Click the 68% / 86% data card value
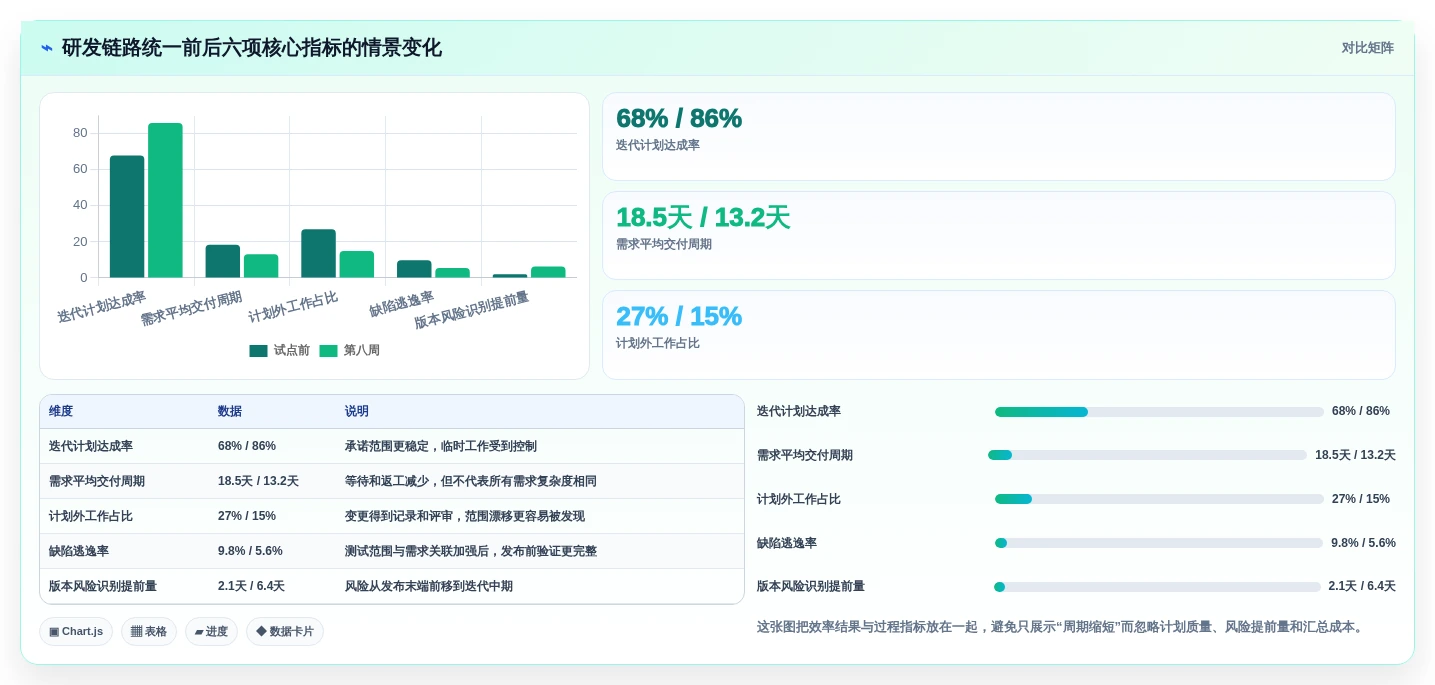This screenshot has height=685, width=1435. tap(679, 119)
